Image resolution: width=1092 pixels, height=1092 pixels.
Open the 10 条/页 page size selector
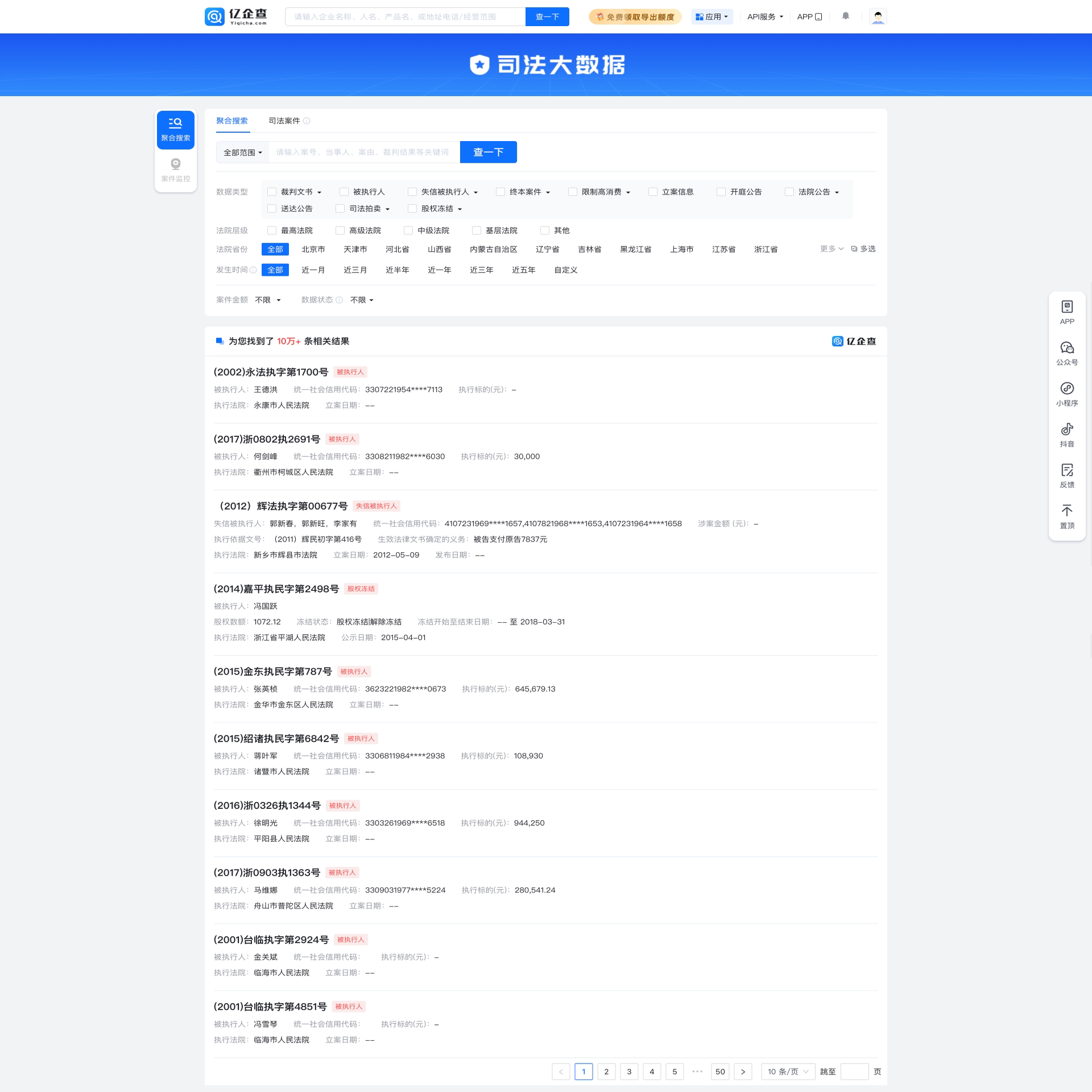click(x=788, y=1072)
